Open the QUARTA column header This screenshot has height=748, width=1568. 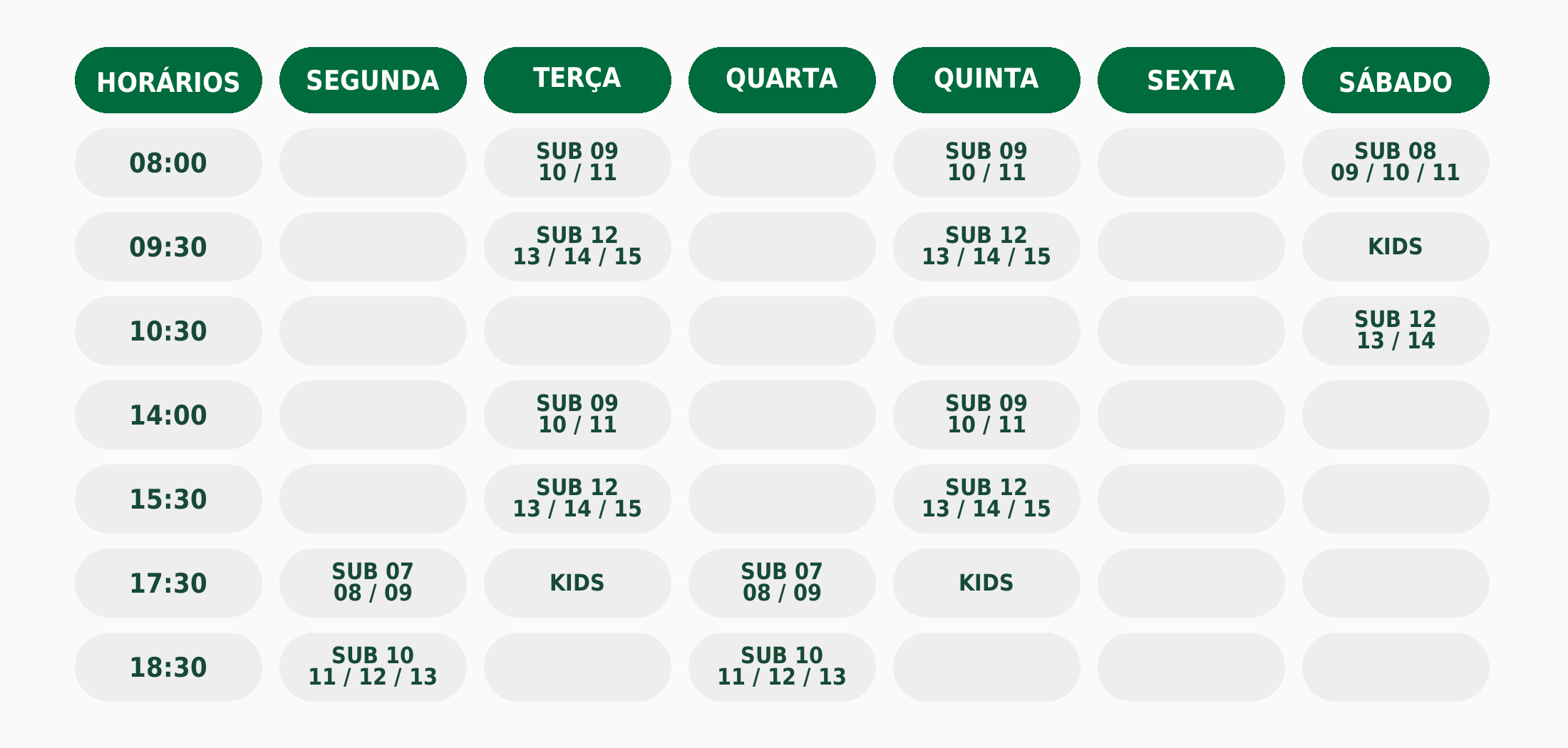[782, 80]
